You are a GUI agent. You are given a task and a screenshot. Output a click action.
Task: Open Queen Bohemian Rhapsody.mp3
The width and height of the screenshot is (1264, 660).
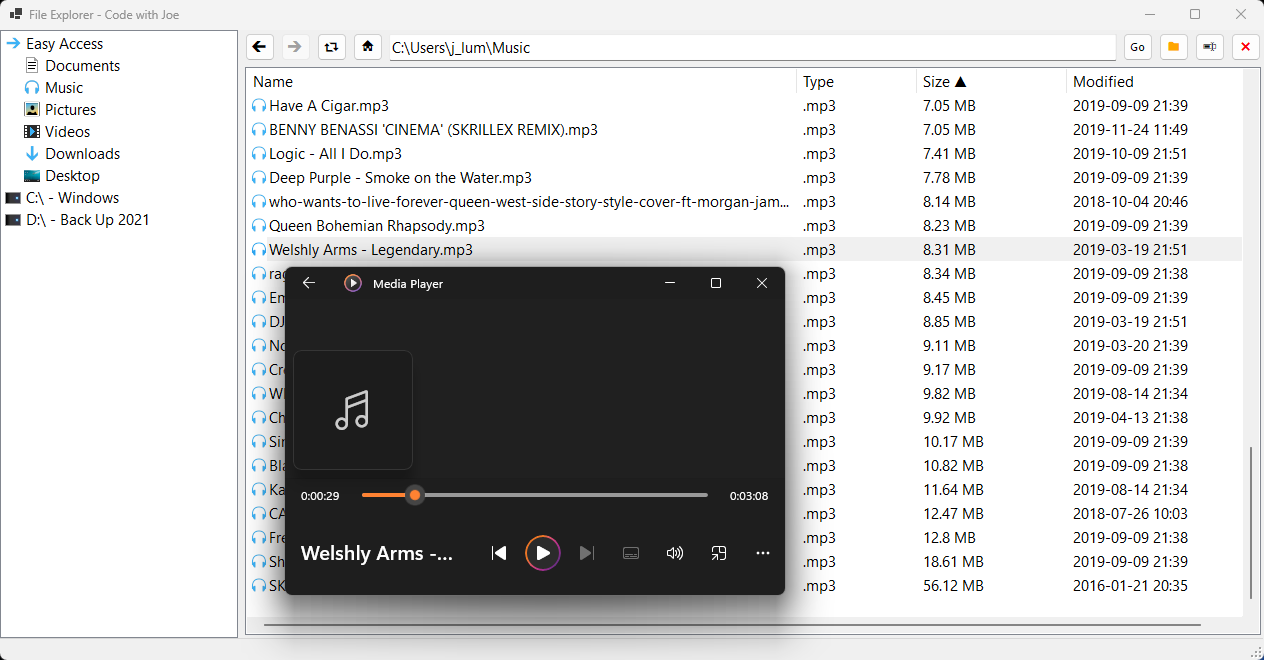(x=374, y=225)
